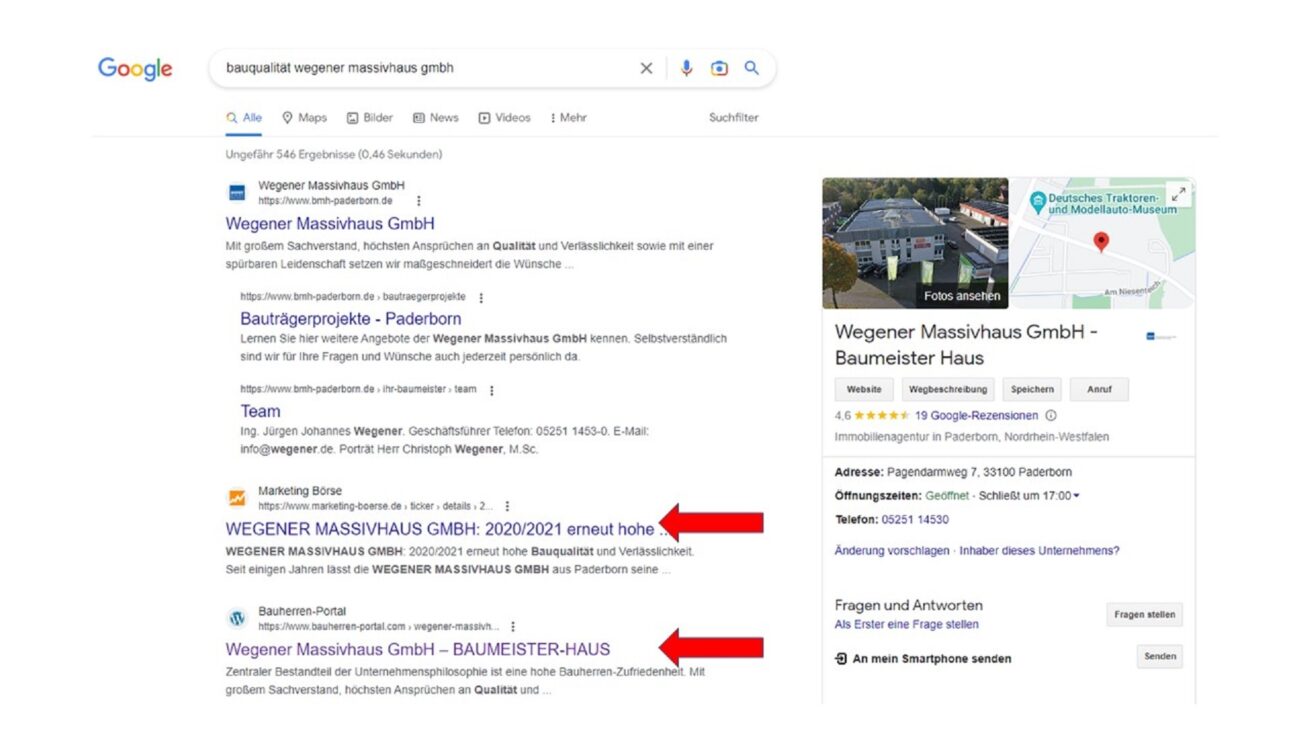Click the WordPress icon beside Bauherren-Portal
Screen dimensions: 1310x737
point(235,611)
